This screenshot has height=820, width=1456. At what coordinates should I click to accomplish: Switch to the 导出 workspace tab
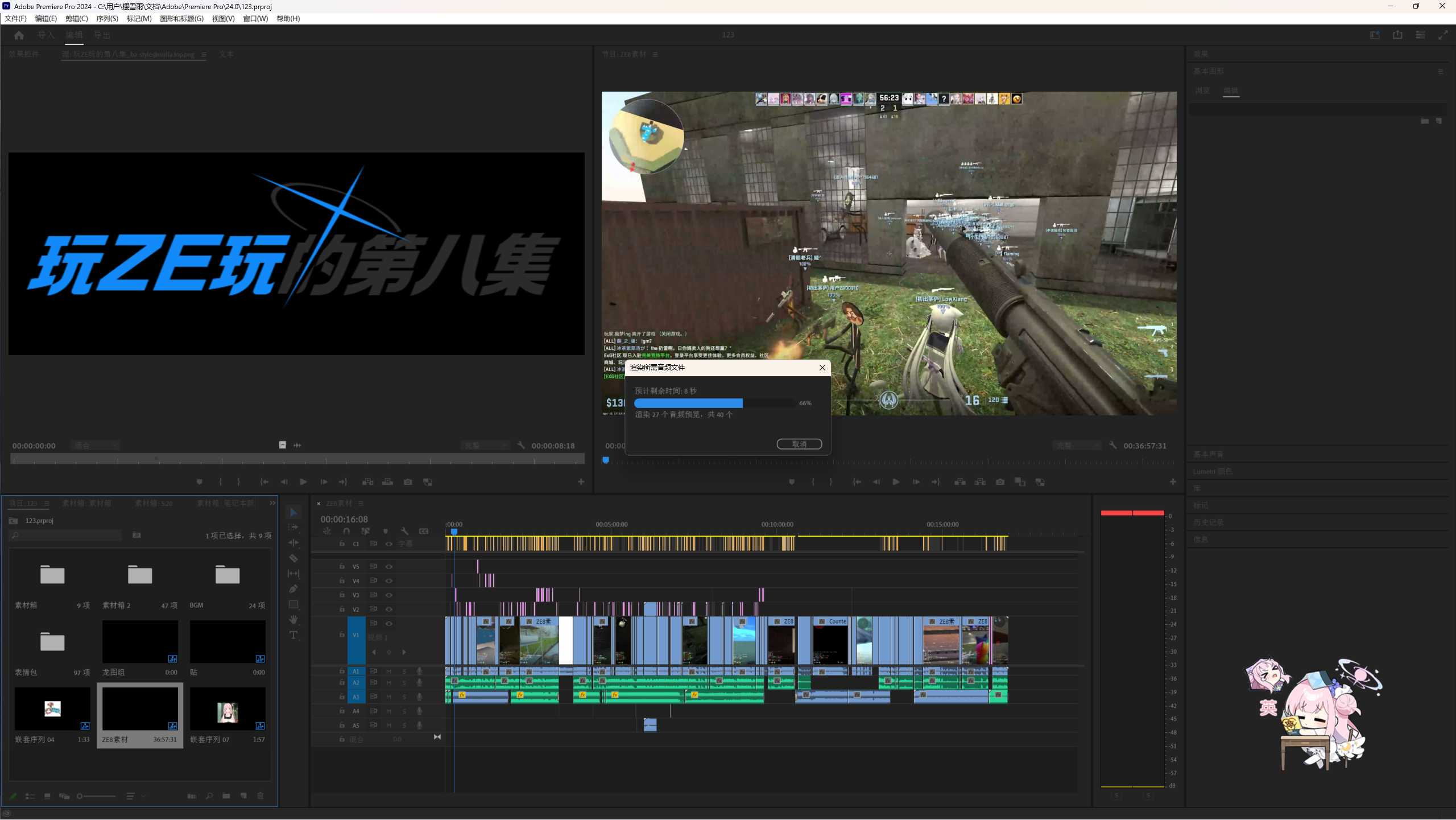[102, 35]
